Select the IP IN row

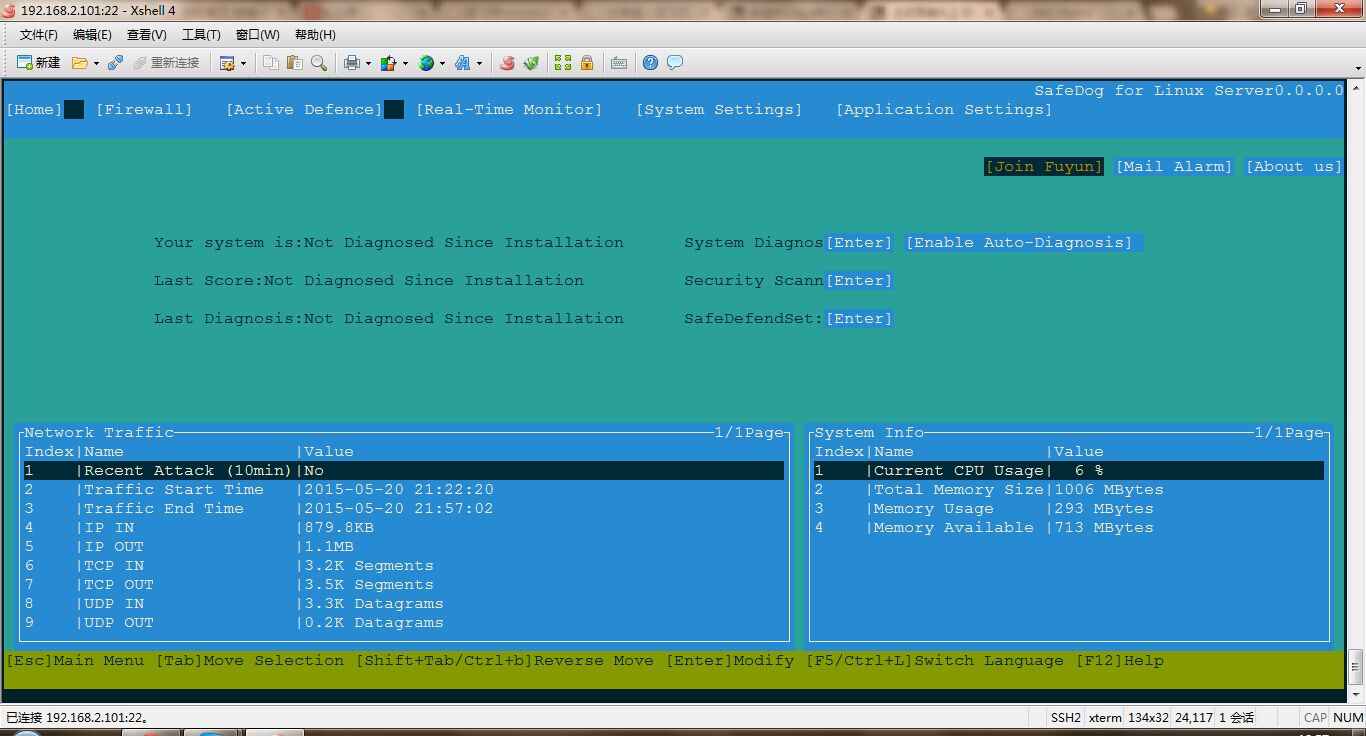[404, 528]
